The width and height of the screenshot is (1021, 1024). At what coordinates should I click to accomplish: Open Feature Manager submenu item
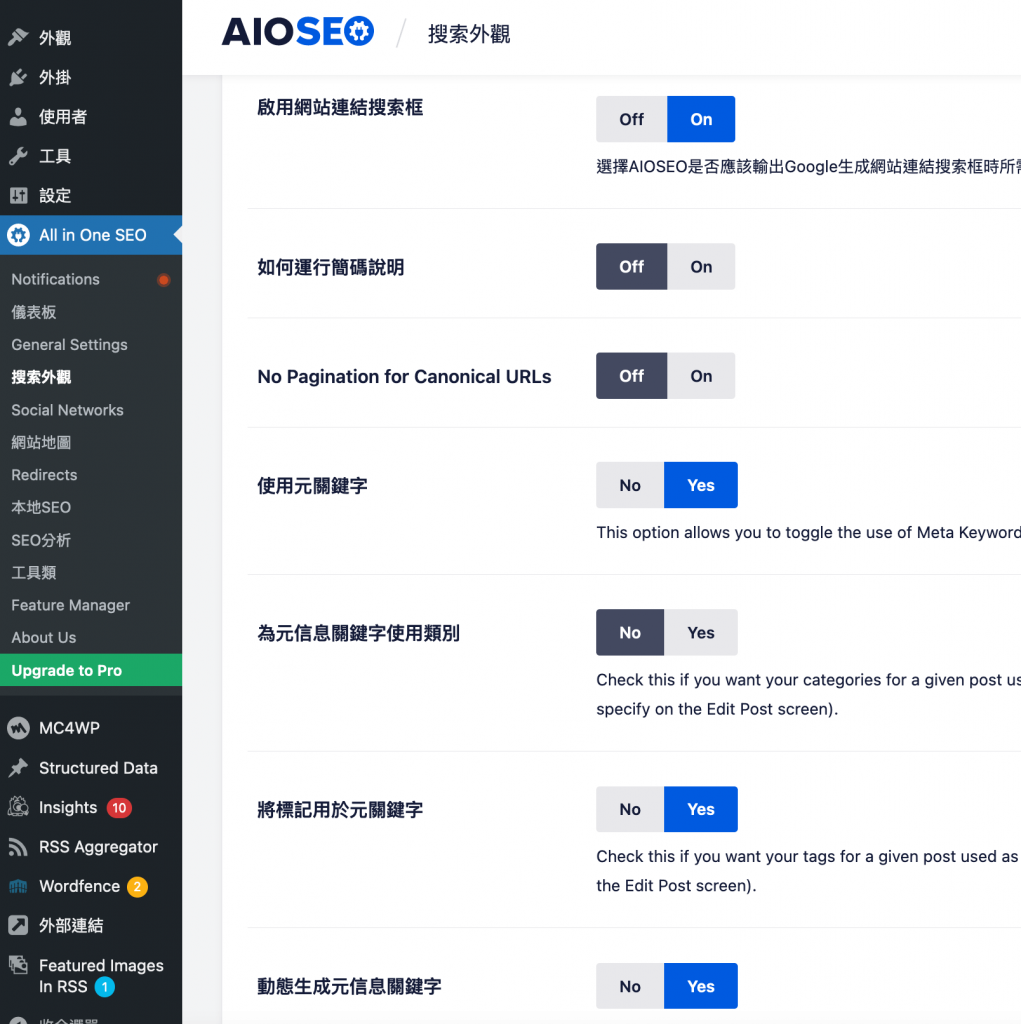pyautogui.click(x=71, y=605)
